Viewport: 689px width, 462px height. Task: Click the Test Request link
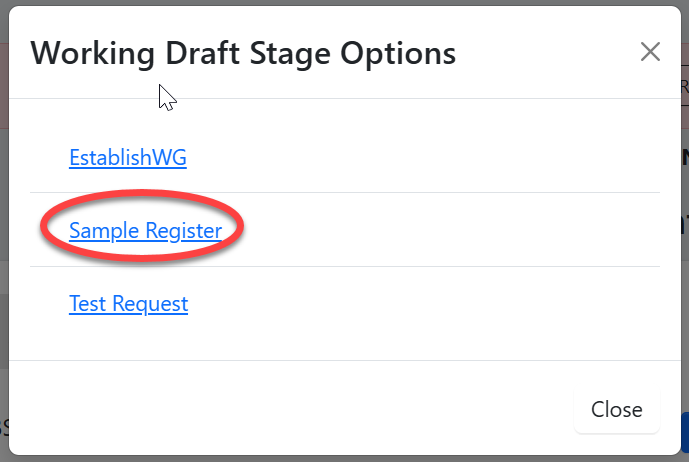[128, 303]
